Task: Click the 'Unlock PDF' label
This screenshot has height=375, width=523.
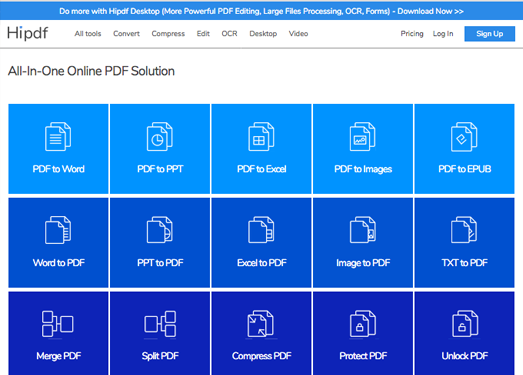Action: (465, 356)
